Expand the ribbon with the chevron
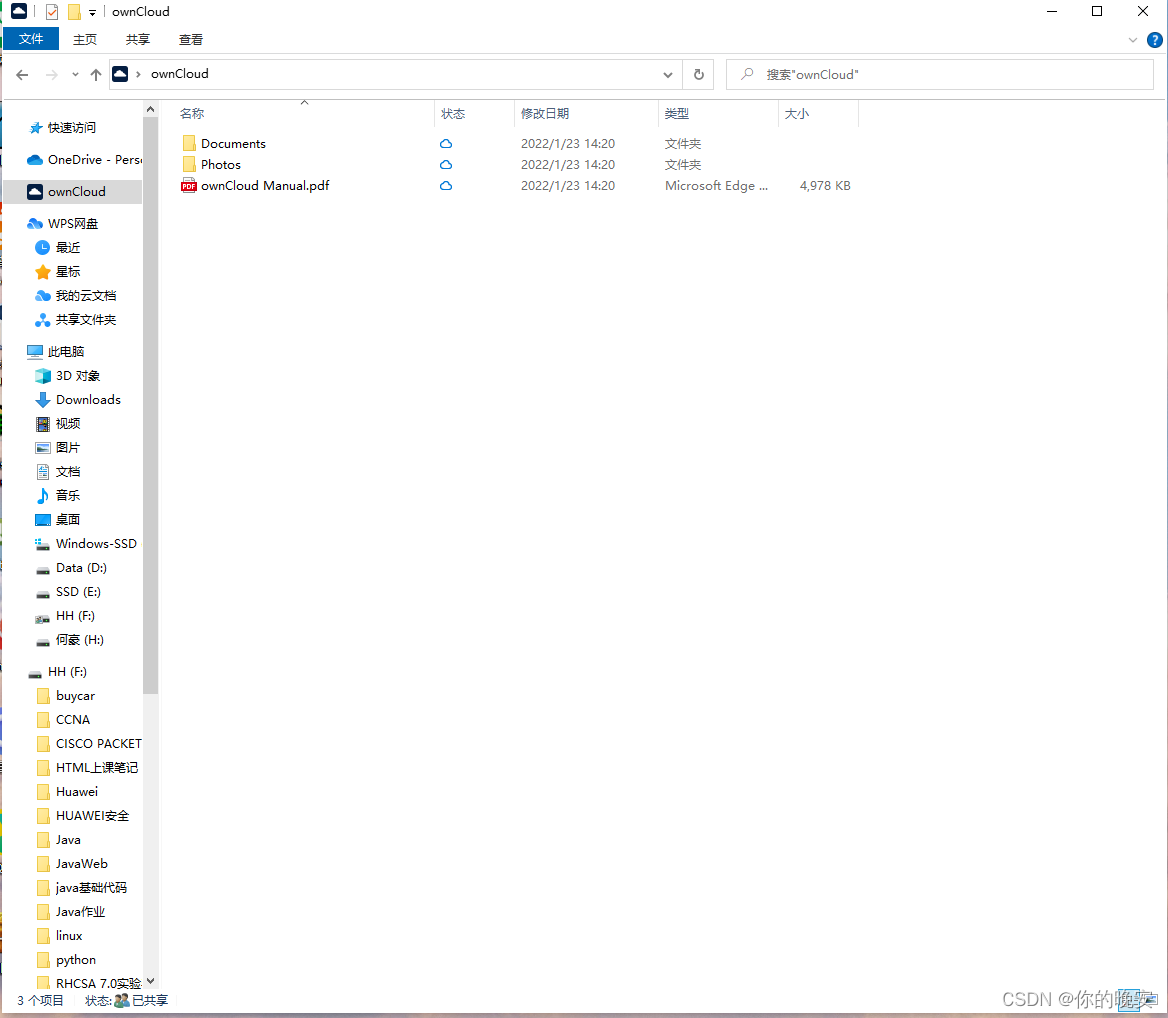1168x1018 pixels. click(1133, 40)
